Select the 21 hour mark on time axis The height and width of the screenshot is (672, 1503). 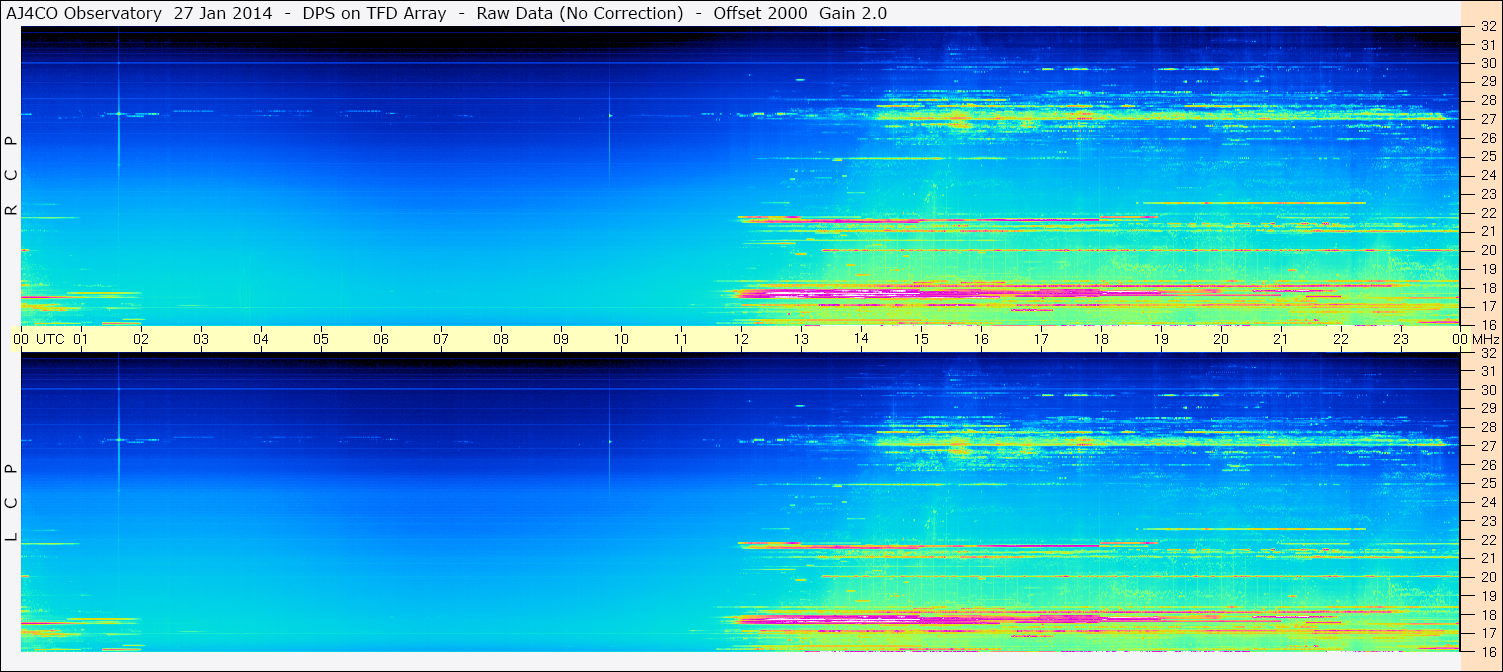click(x=1281, y=339)
